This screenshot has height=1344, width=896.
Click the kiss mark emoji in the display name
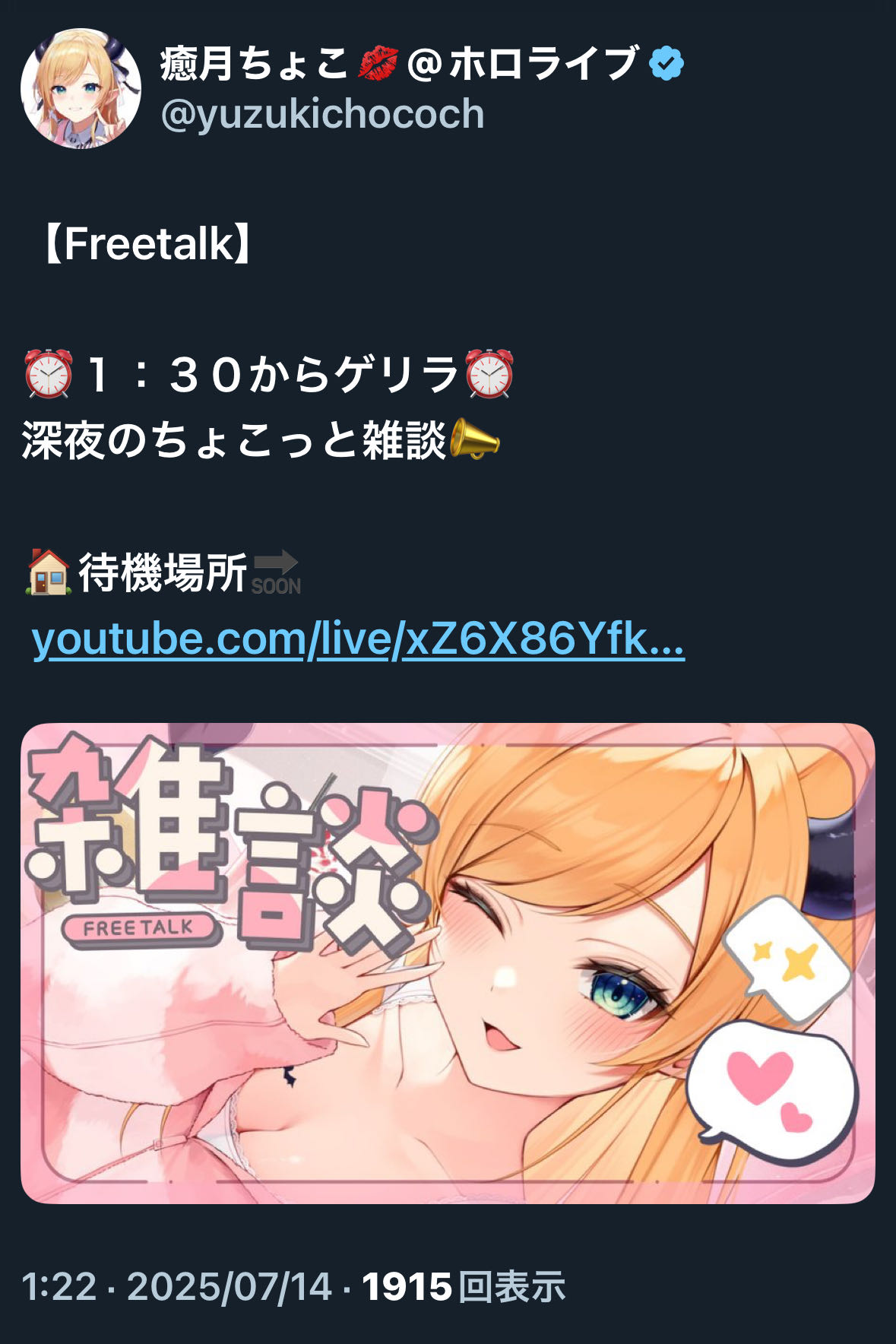point(378,63)
